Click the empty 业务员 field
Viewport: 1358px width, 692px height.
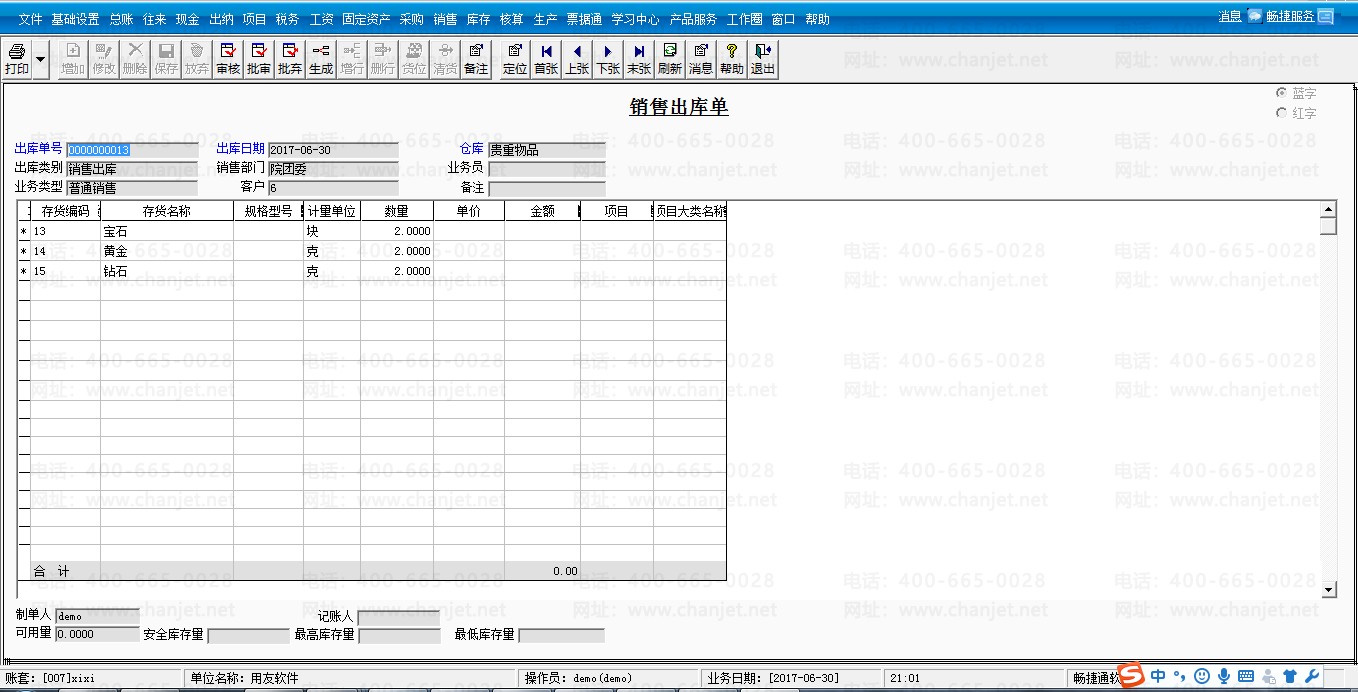pyautogui.click(x=546, y=169)
